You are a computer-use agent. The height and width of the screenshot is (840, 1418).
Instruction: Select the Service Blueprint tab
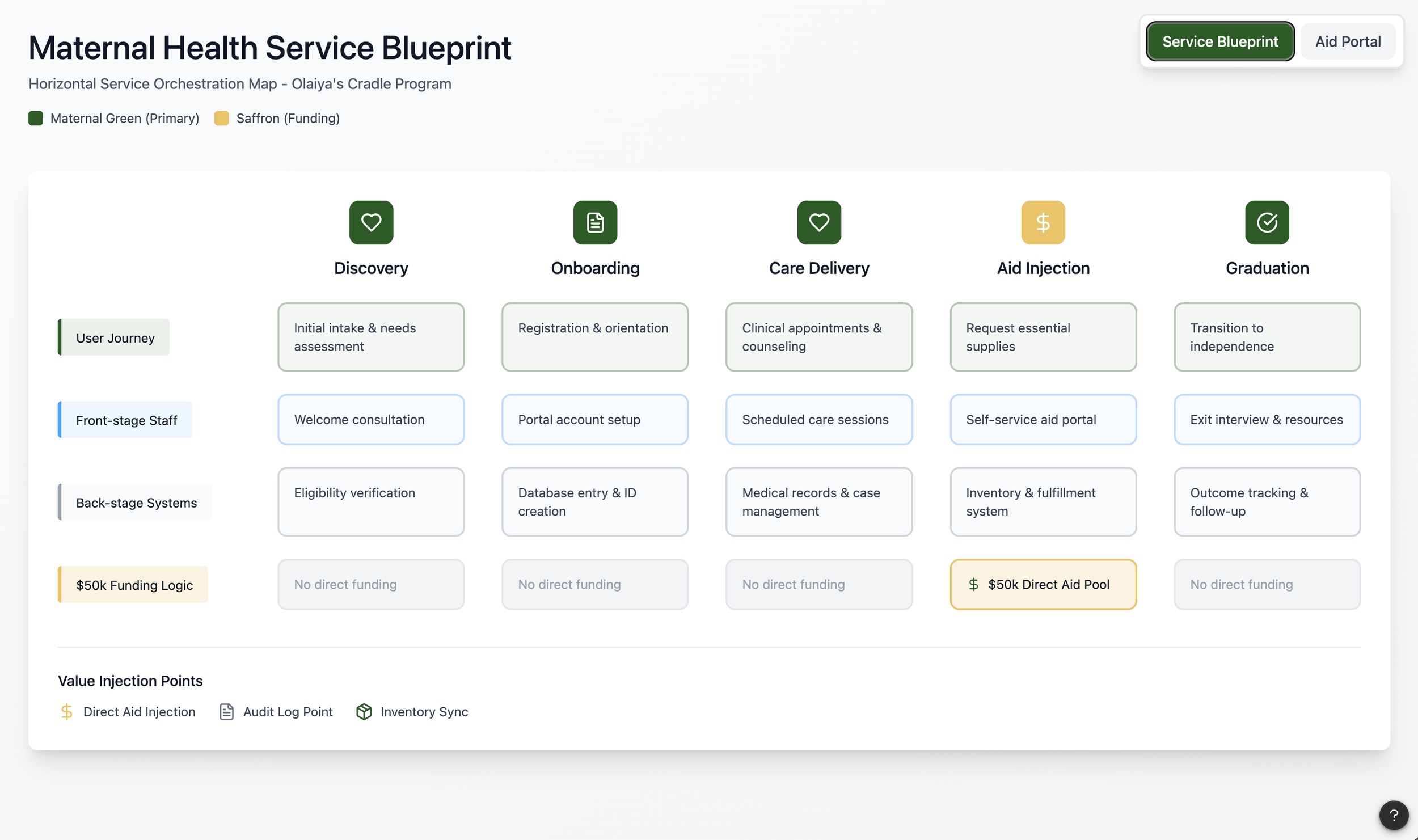click(x=1219, y=41)
